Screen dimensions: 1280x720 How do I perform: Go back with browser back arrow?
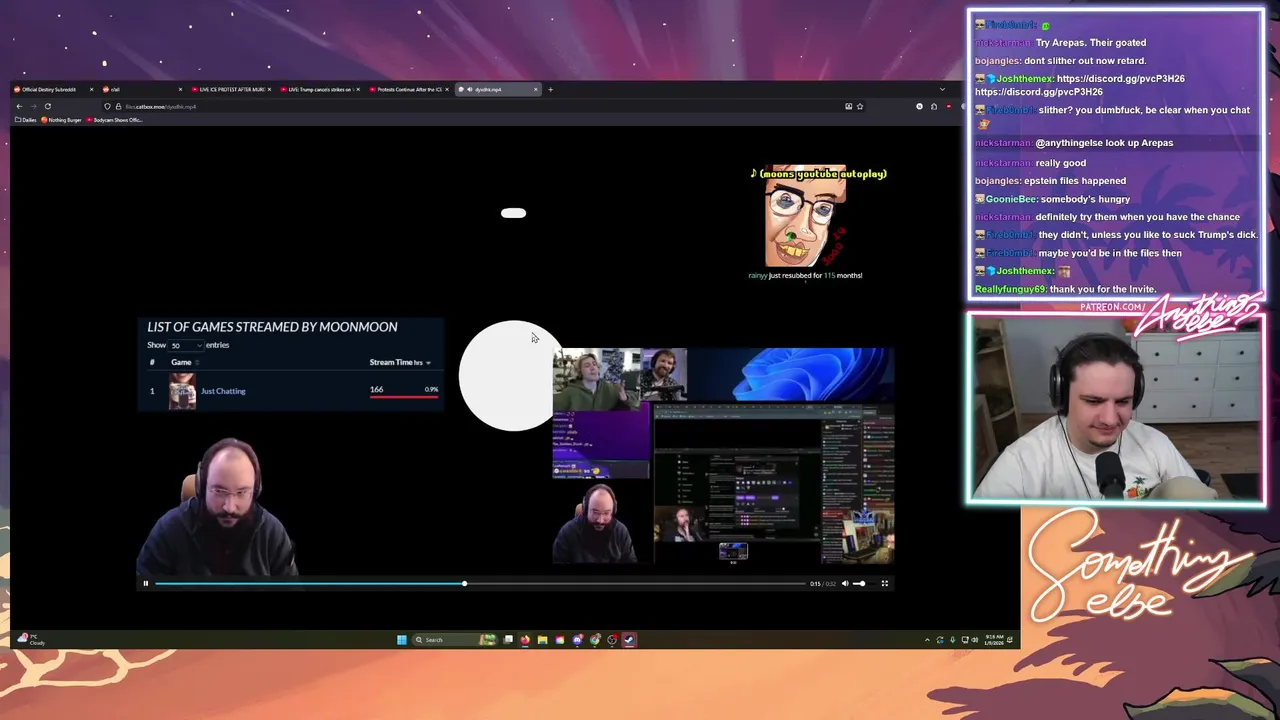[19, 106]
